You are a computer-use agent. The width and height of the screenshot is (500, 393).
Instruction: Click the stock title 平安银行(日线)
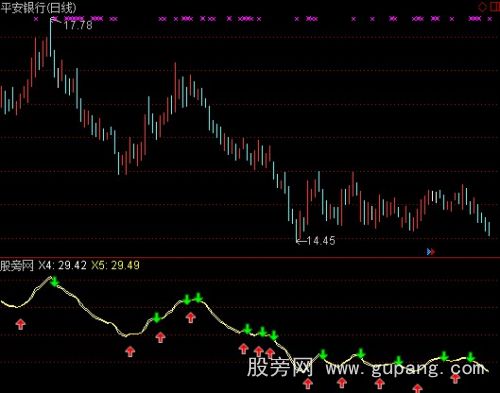(x=39, y=8)
